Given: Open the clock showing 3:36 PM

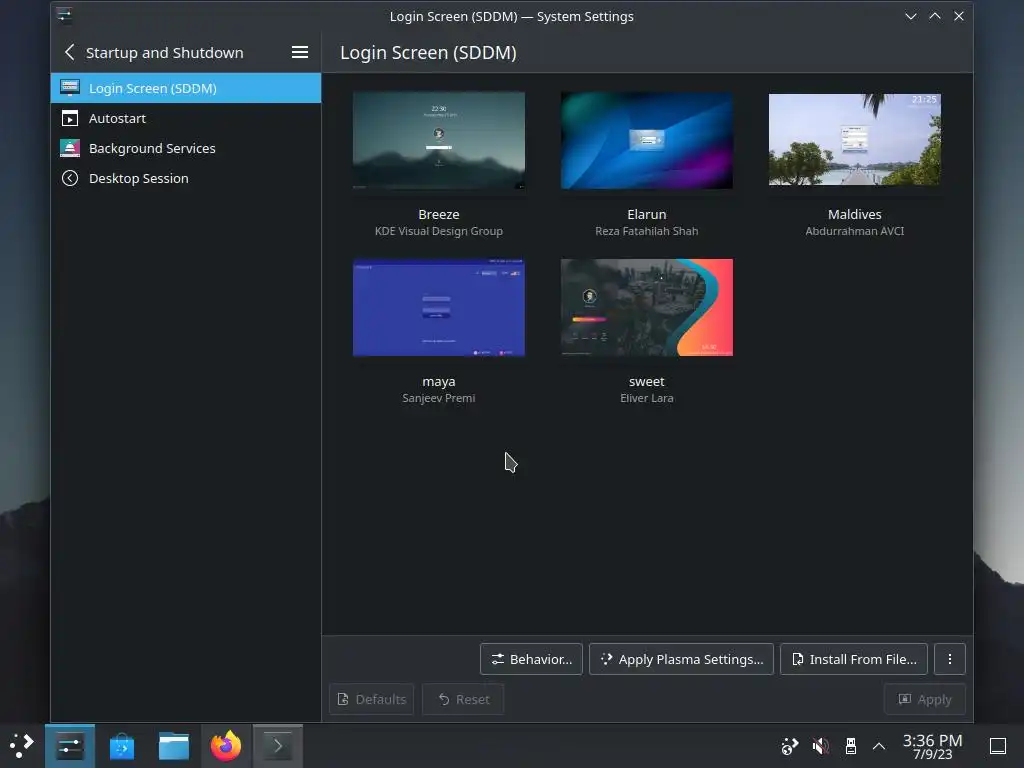Looking at the screenshot, I should [x=932, y=746].
